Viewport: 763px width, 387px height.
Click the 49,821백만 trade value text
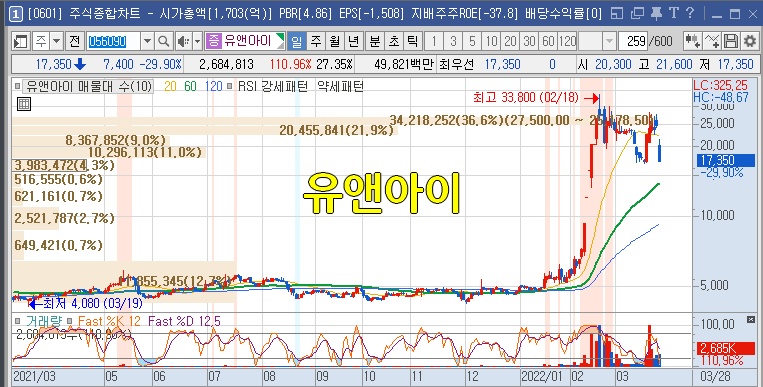(404, 64)
